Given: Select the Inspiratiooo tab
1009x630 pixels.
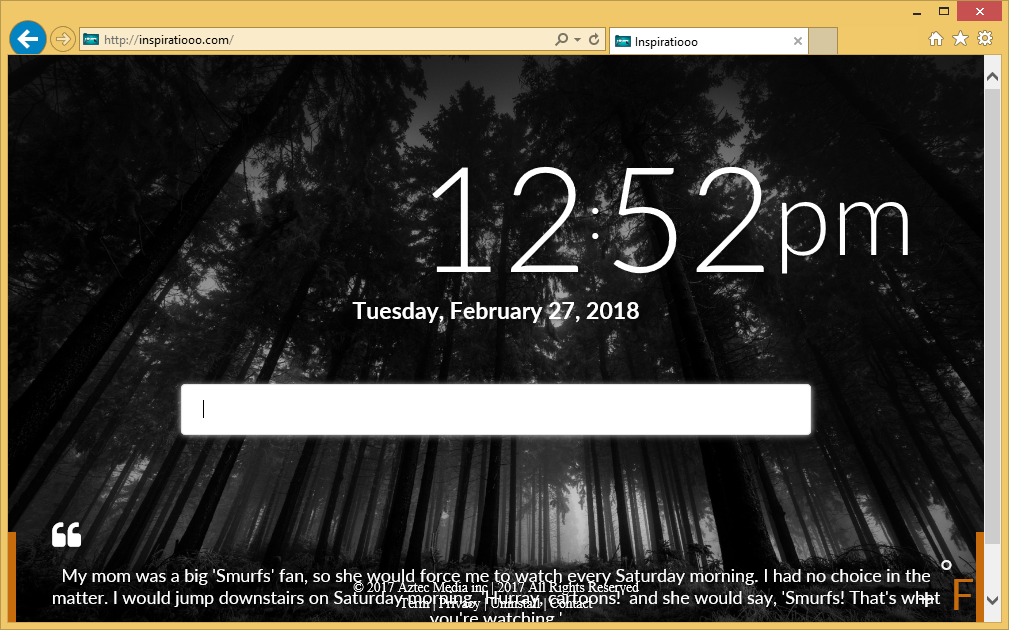Looking at the screenshot, I should 700,42.
